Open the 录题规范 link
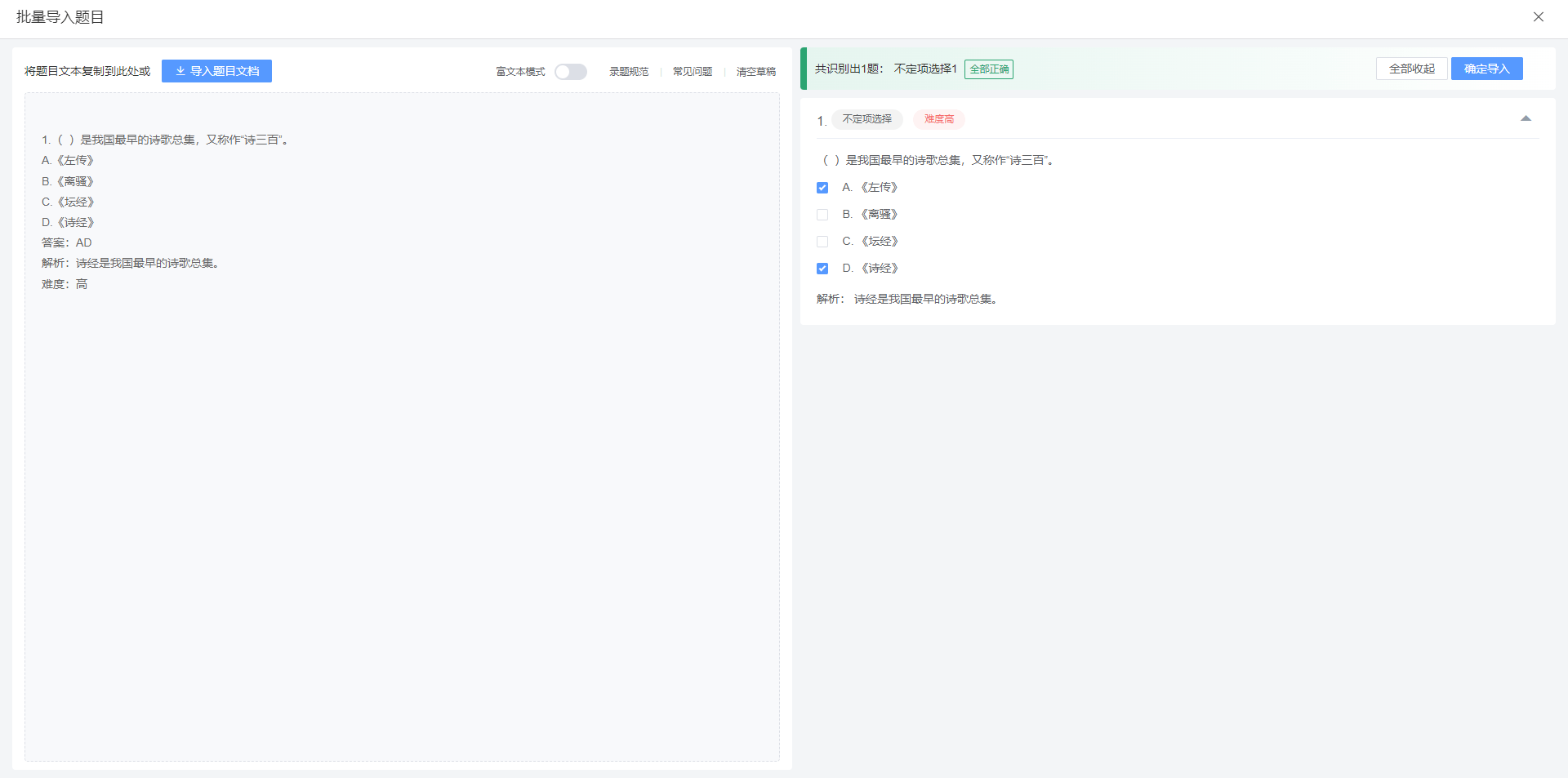Image resolution: width=1568 pixels, height=778 pixels. (x=628, y=72)
